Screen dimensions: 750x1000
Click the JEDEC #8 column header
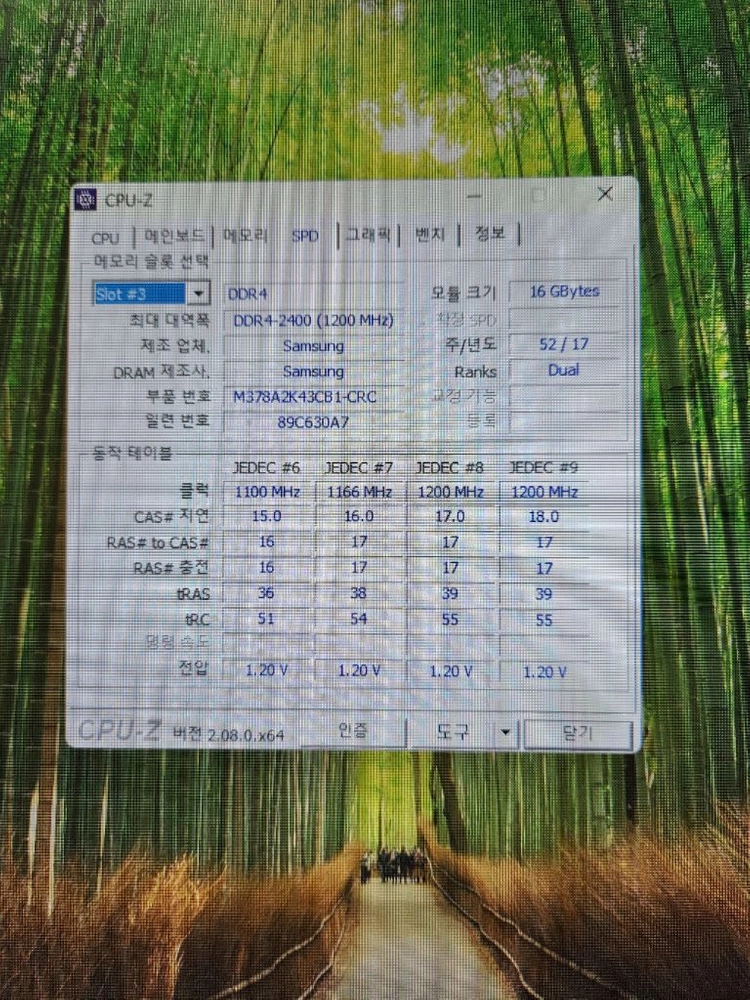[x=450, y=468]
